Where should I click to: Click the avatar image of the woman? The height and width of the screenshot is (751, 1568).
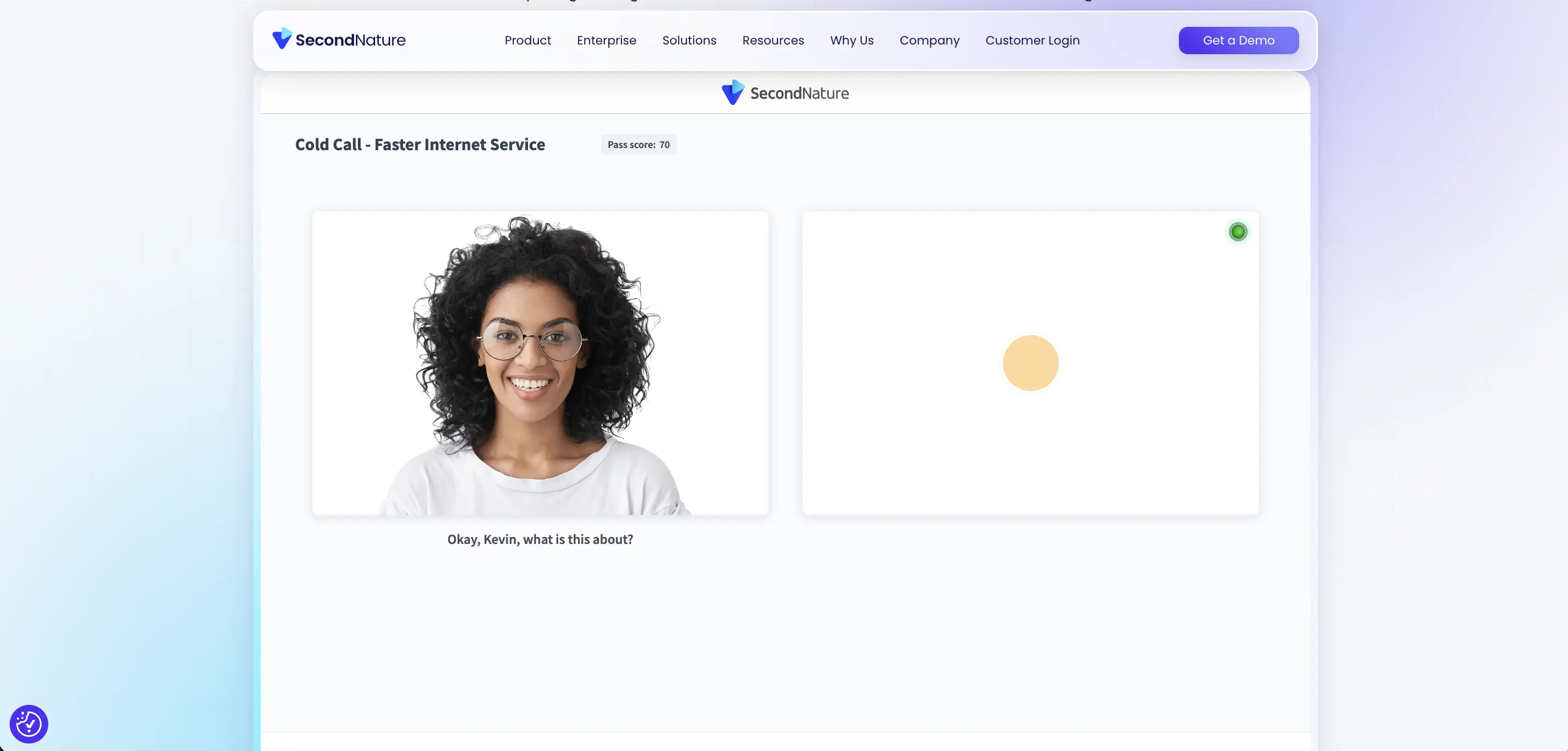(x=540, y=363)
